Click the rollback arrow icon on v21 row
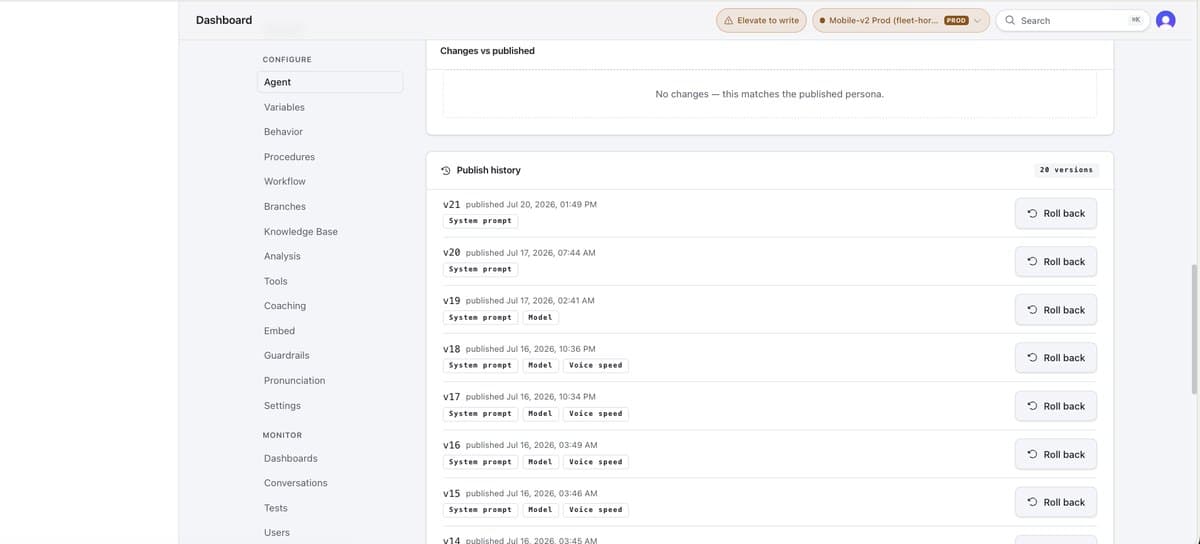The height and width of the screenshot is (544, 1200). [x=1032, y=213]
